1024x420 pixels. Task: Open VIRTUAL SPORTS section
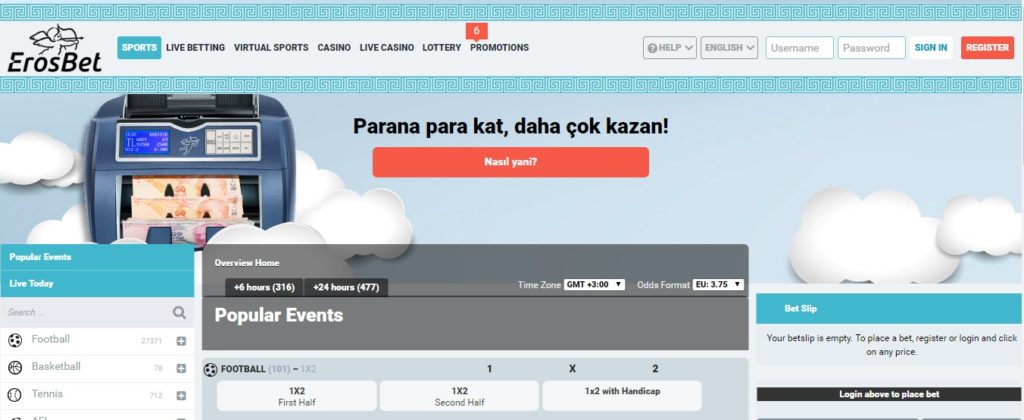pos(271,48)
